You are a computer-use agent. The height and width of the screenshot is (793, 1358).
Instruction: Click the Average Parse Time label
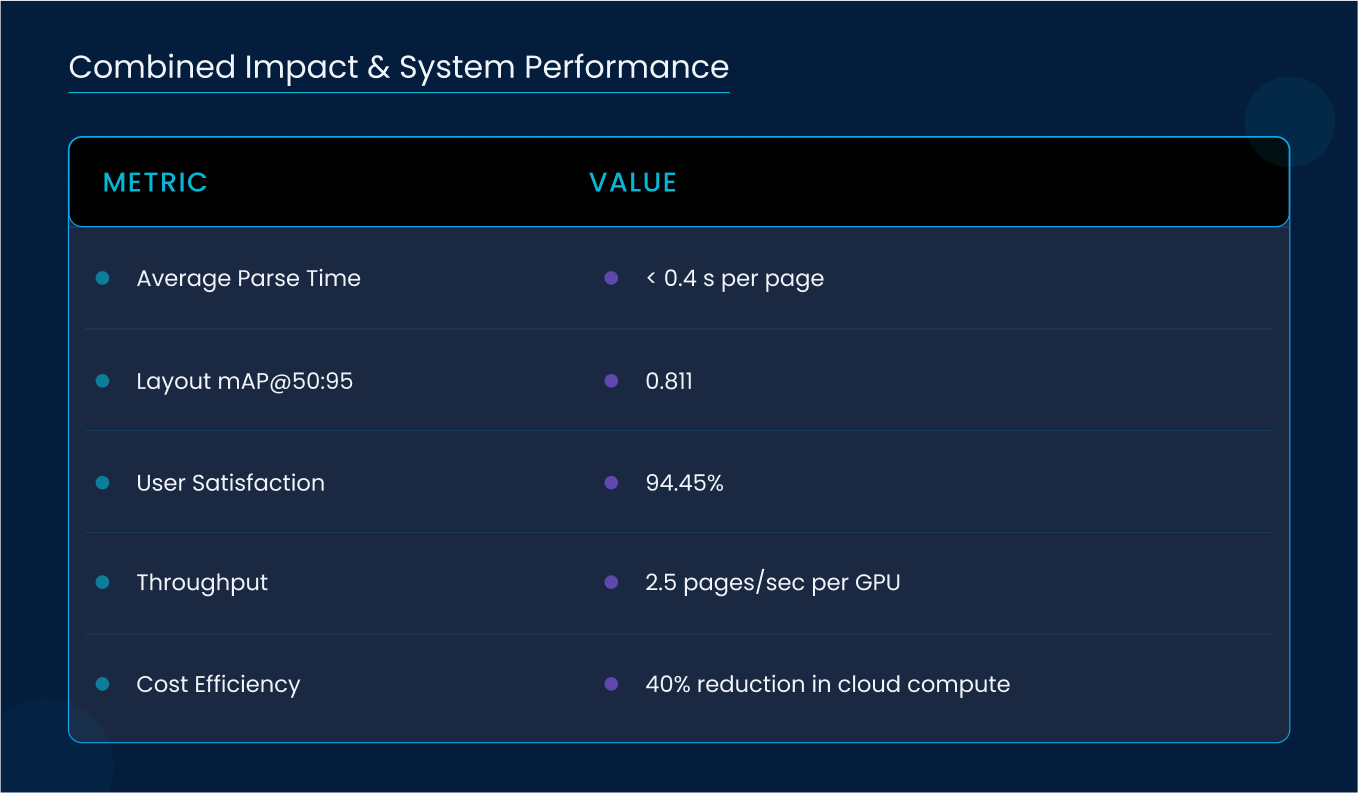click(x=248, y=278)
